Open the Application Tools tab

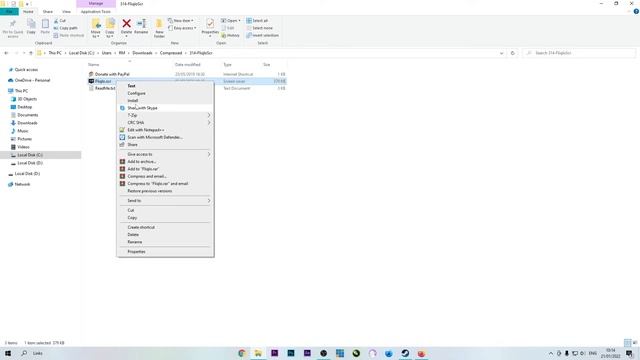(96, 12)
